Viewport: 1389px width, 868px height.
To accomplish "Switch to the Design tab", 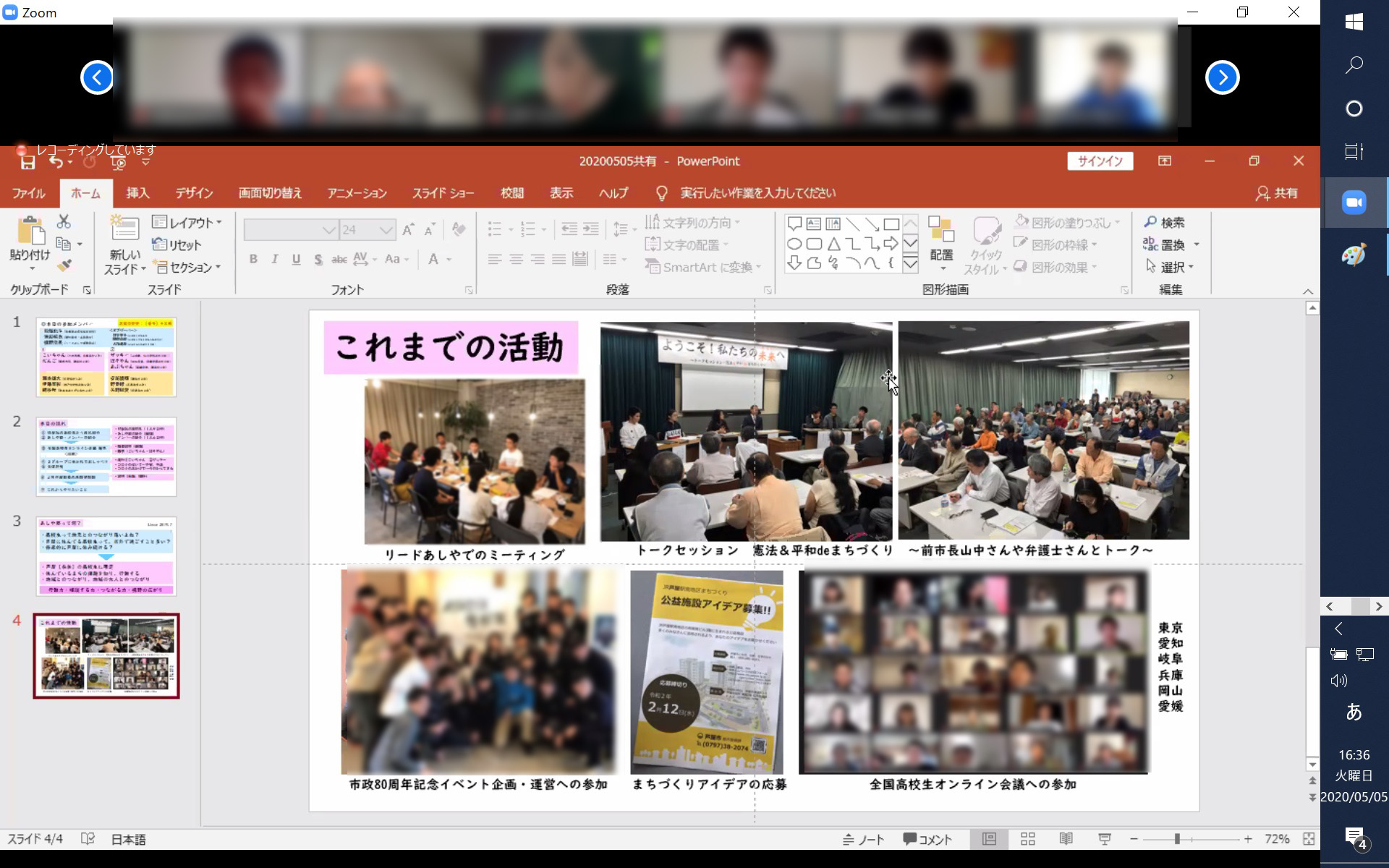I will pyautogui.click(x=194, y=193).
